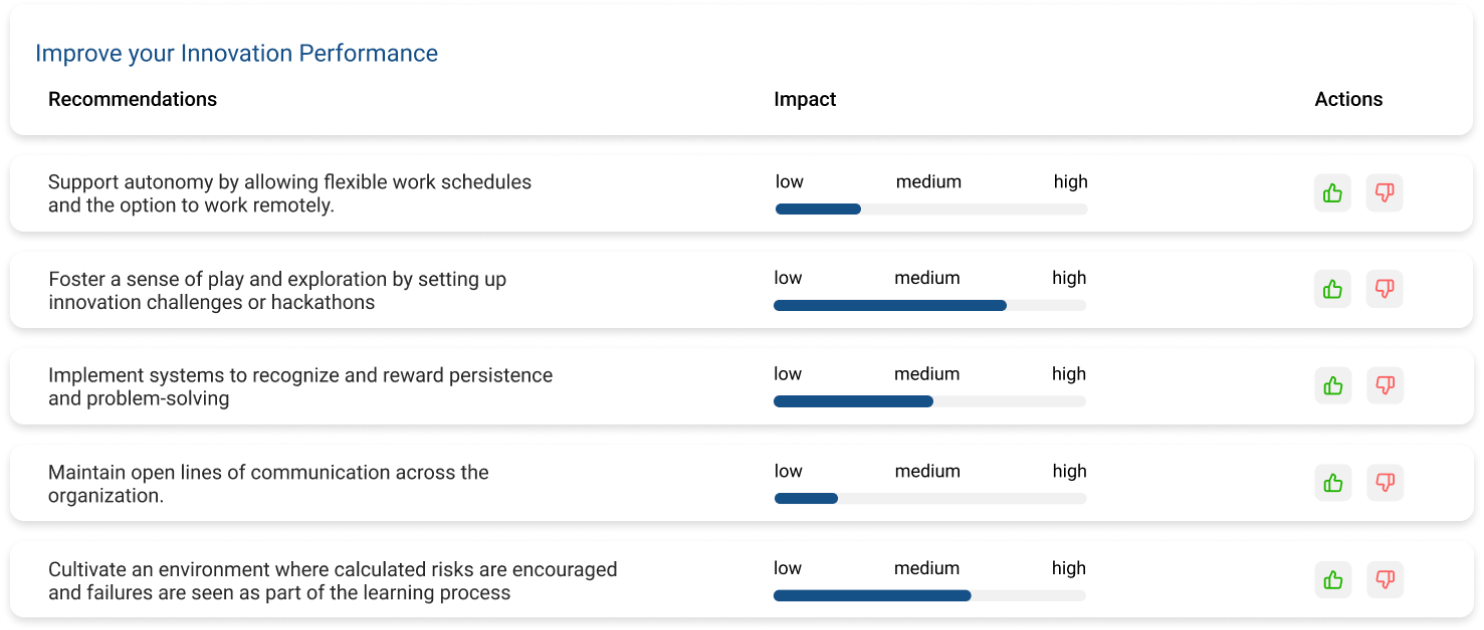The width and height of the screenshot is (1484, 630).
Task: Thumbs down the reward persistence recommendation
Action: pos(1384,385)
